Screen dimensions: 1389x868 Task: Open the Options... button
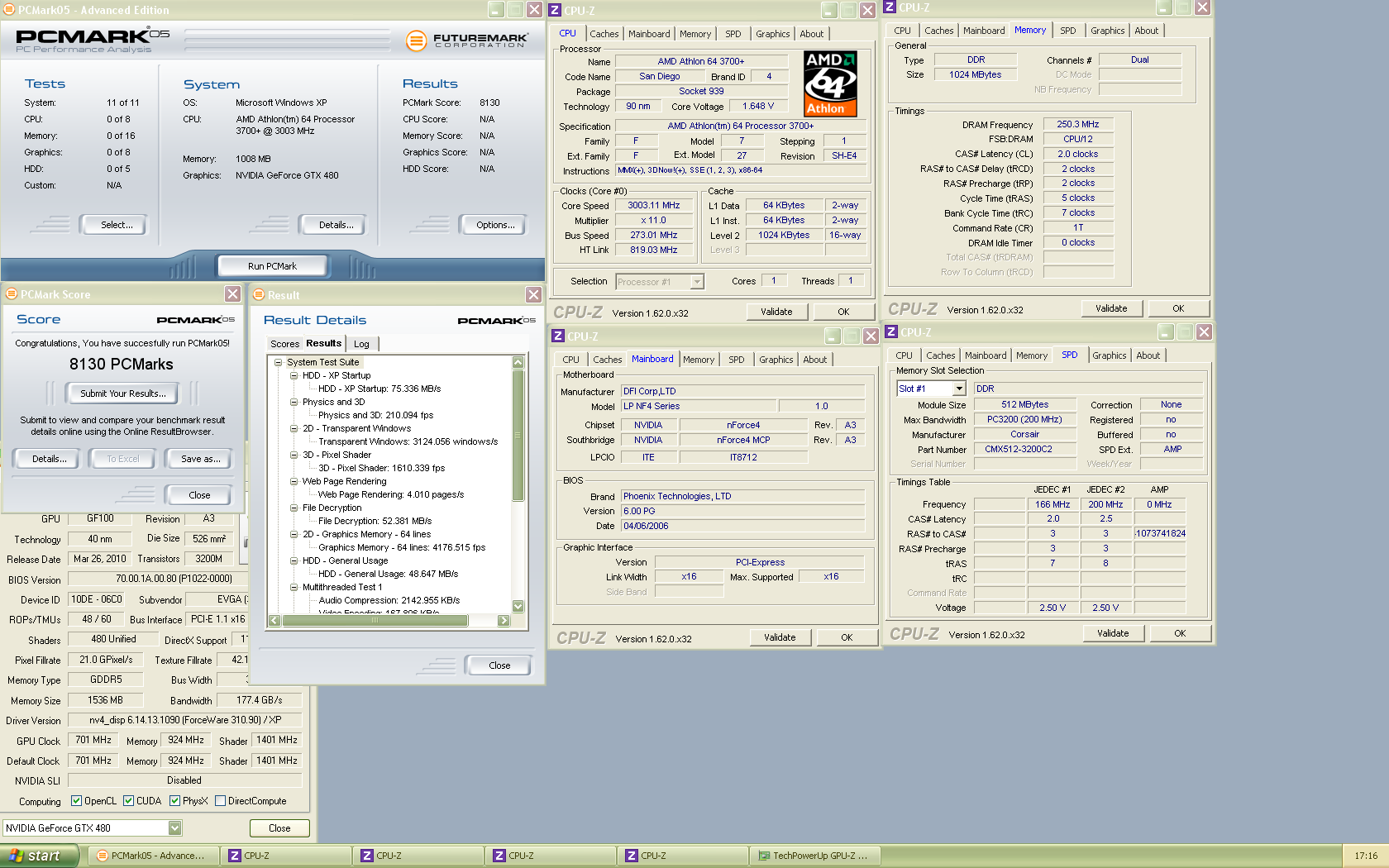coord(495,225)
